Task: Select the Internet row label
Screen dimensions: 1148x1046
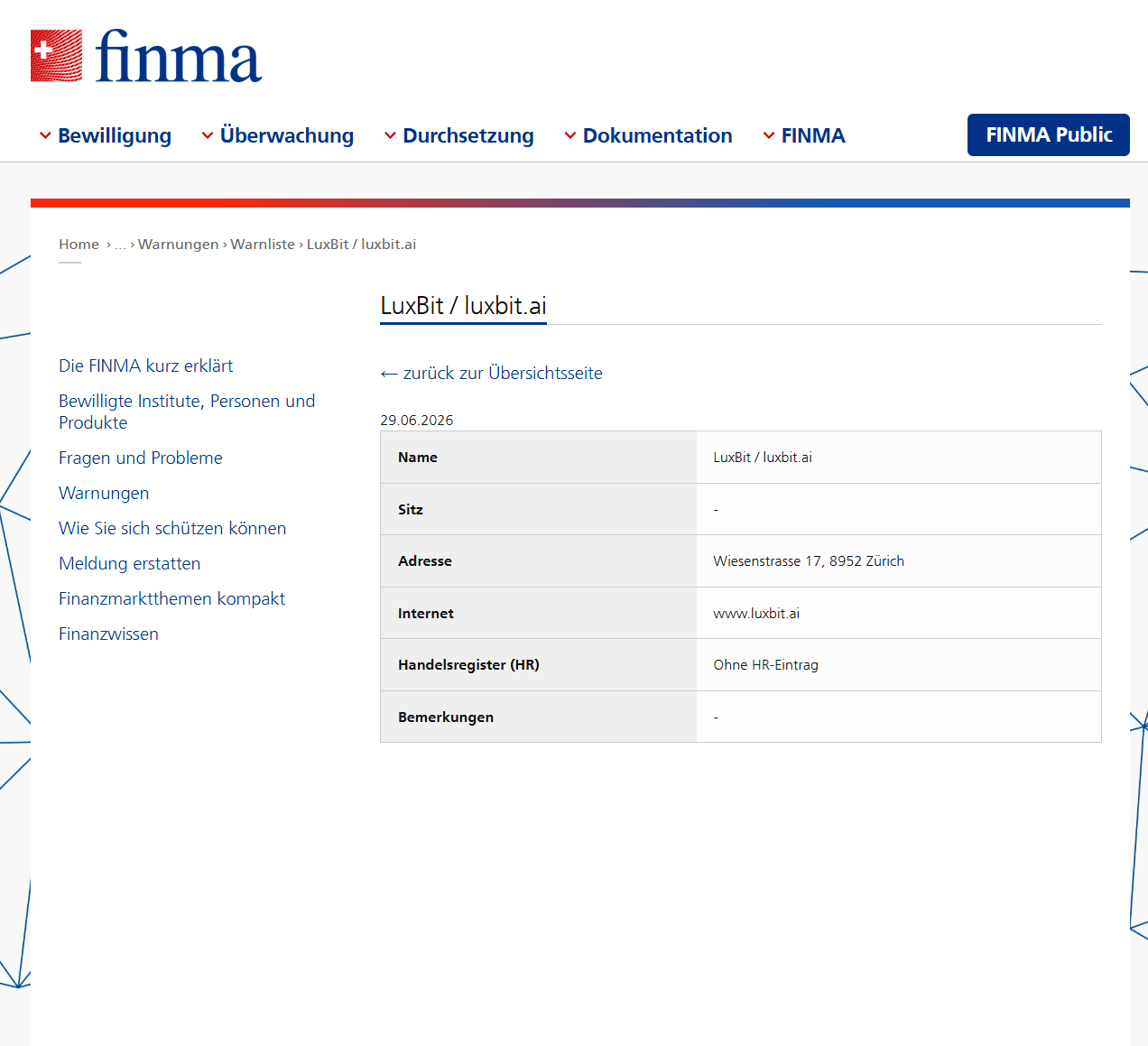Action: tap(426, 614)
